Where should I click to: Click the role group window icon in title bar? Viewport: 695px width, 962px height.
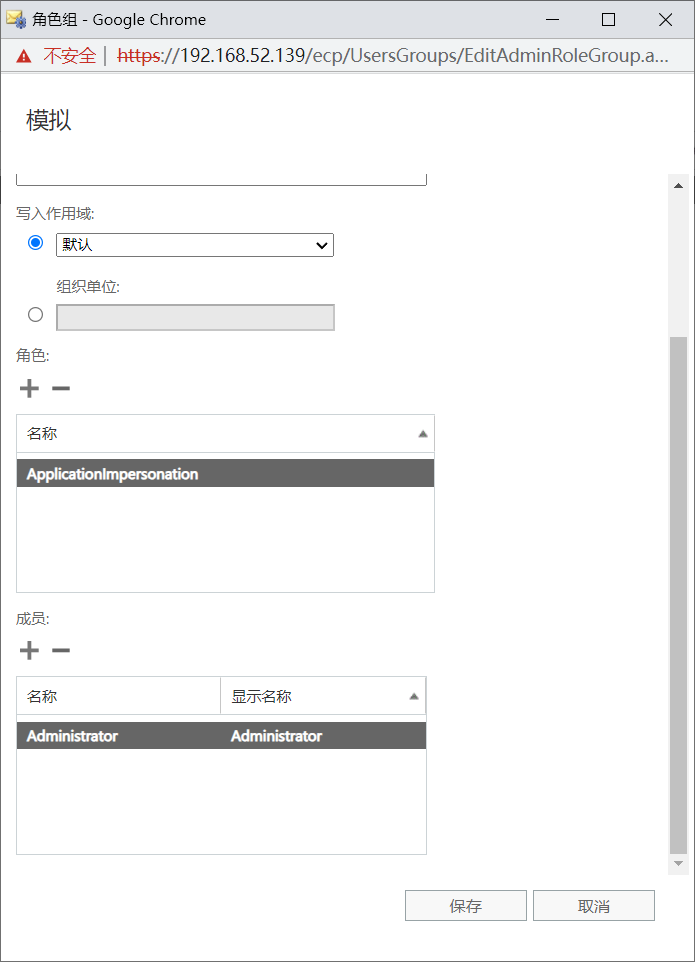pos(16,19)
